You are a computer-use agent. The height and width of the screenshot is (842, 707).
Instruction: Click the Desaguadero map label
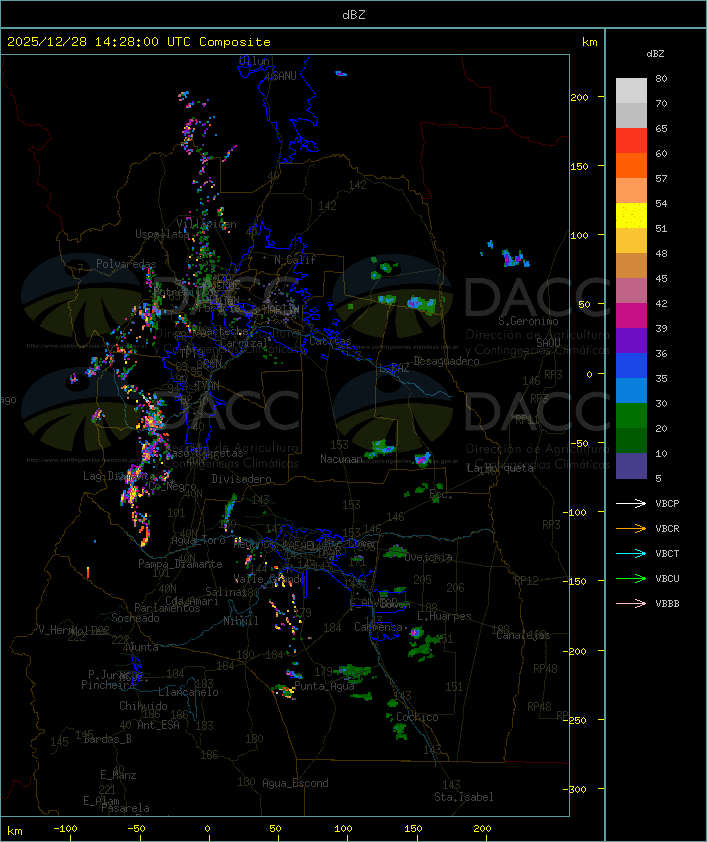446,361
